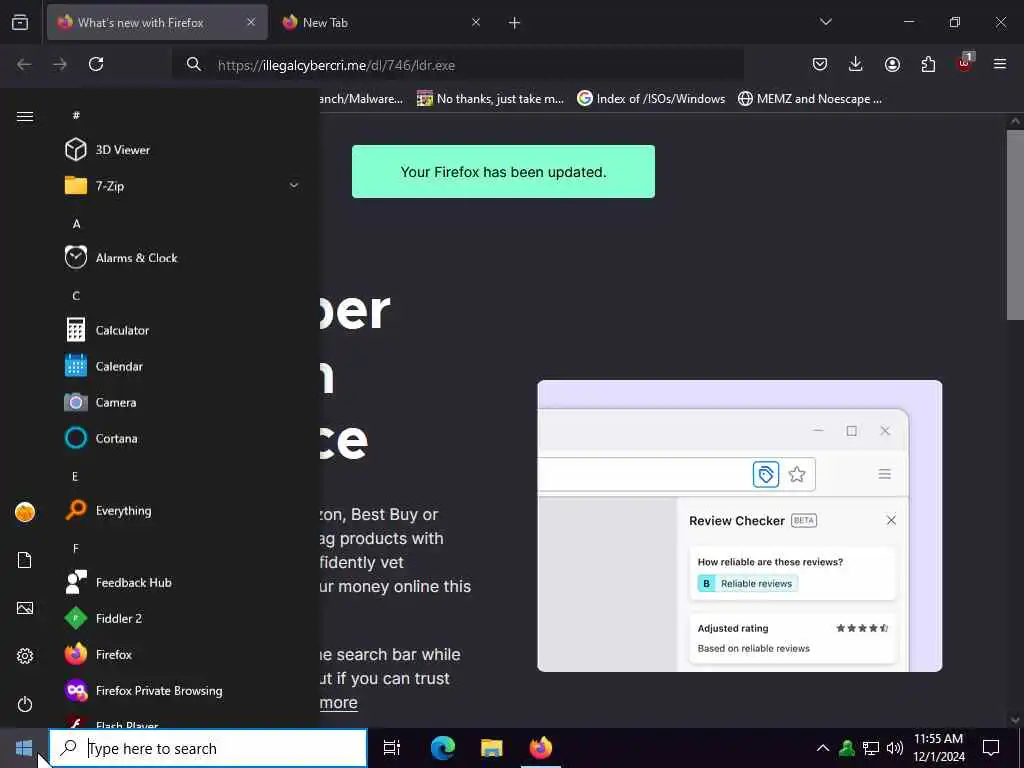Viewport: 1024px width, 768px height.
Task: Go forward one page
Action: (60, 64)
